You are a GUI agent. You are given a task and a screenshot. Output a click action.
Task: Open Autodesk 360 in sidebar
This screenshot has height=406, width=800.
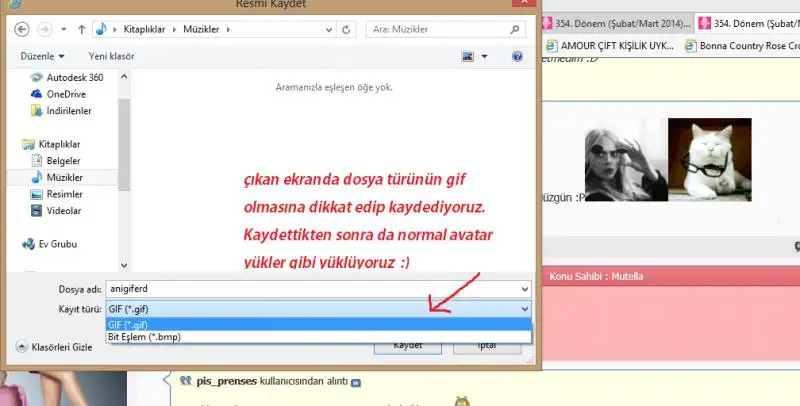(74, 78)
